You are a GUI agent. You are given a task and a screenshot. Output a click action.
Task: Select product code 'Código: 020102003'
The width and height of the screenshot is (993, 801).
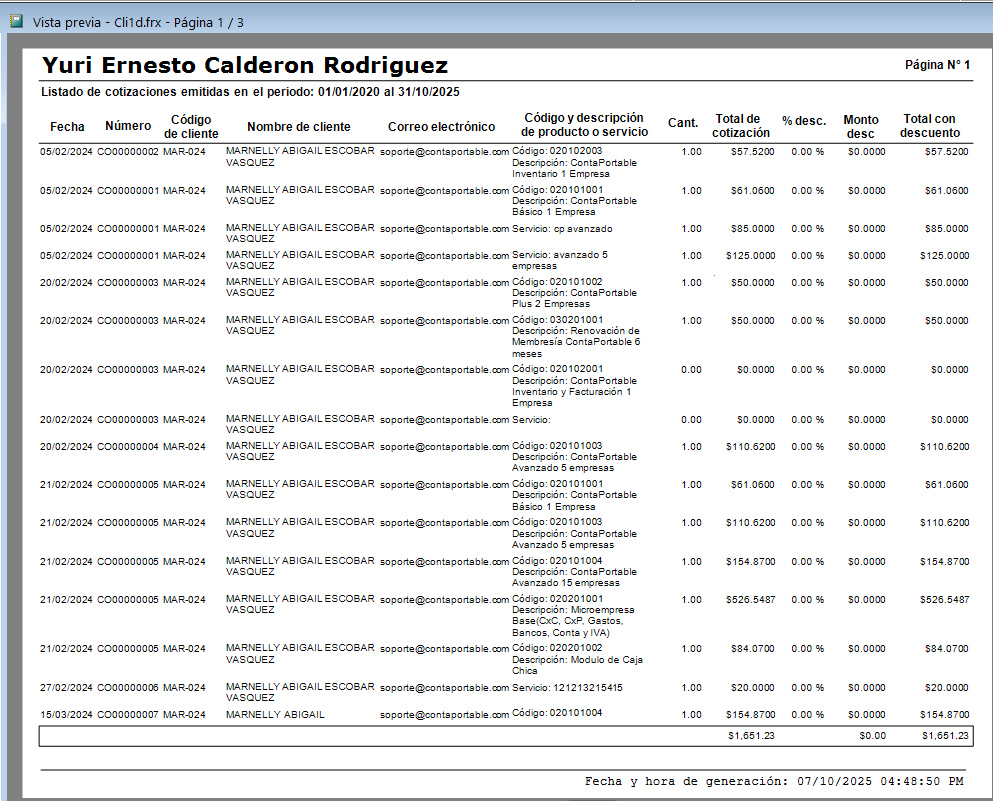(x=557, y=151)
